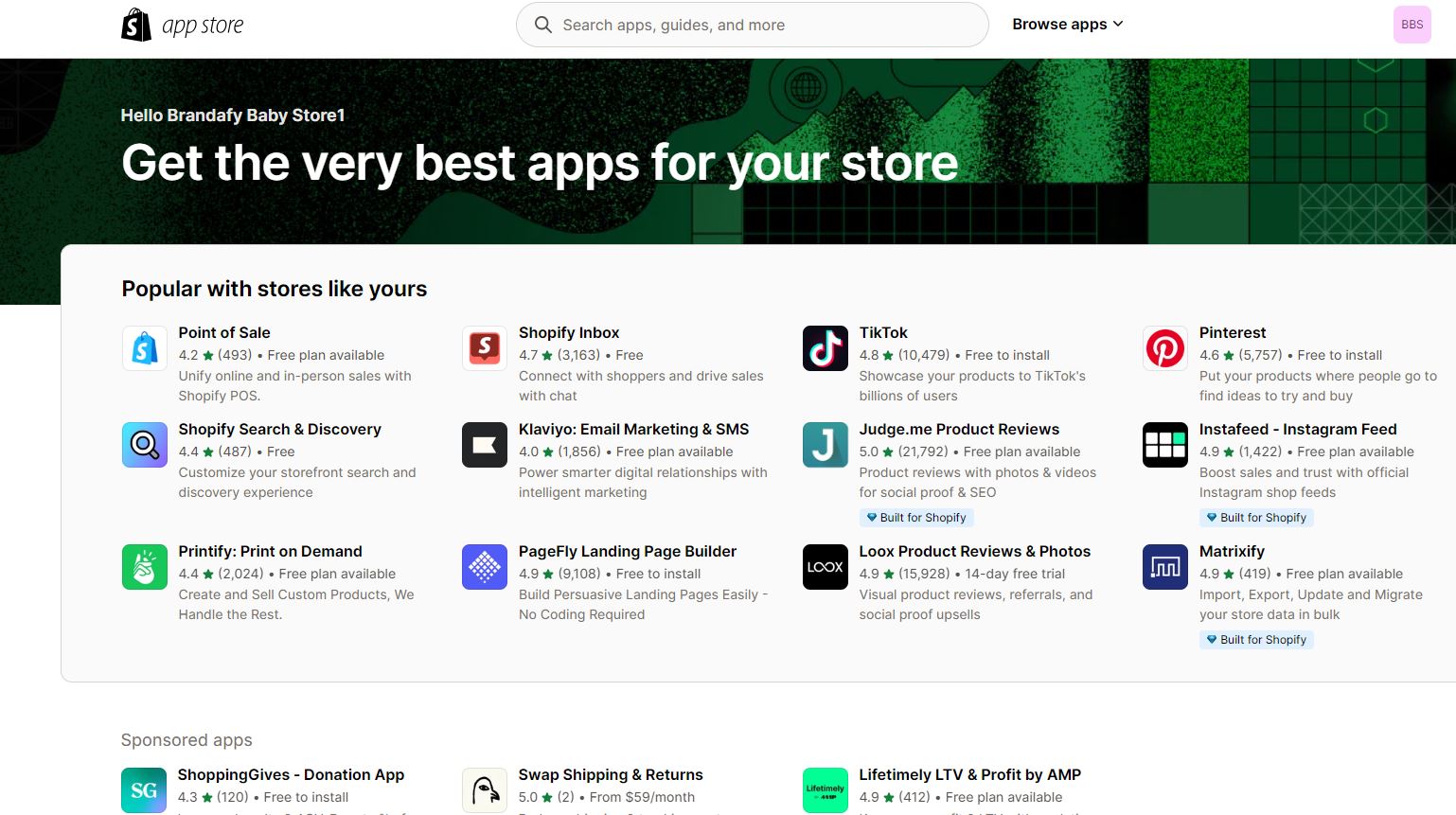Open Swap Shipping & Returns title link
Image resolution: width=1456 pixels, height=815 pixels.
click(611, 775)
